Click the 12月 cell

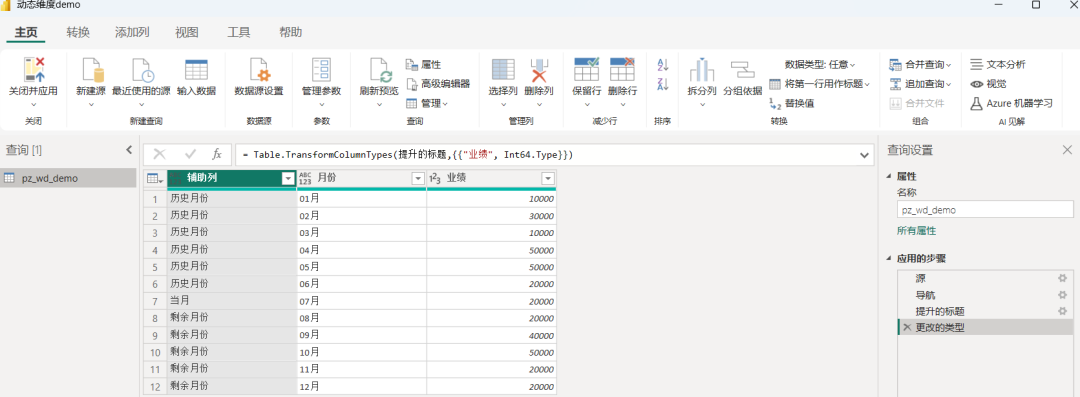pyautogui.click(x=362, y=386)
